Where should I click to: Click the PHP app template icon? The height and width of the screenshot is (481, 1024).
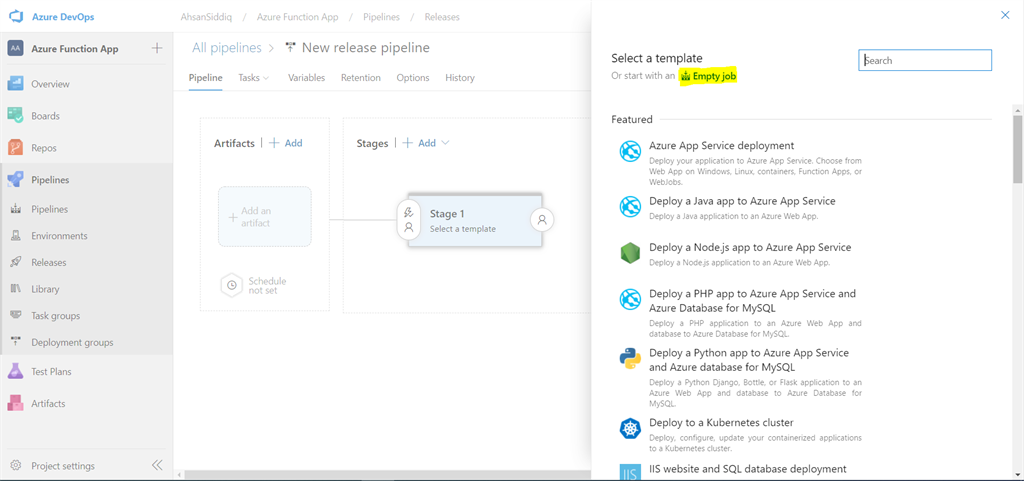630,300
